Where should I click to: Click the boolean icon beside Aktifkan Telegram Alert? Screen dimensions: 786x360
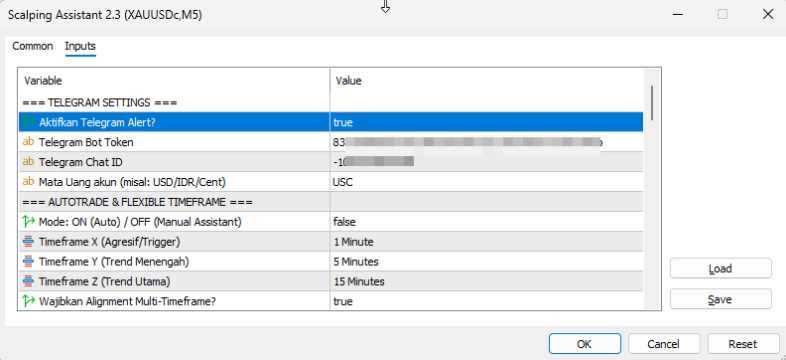pos(29,122)
